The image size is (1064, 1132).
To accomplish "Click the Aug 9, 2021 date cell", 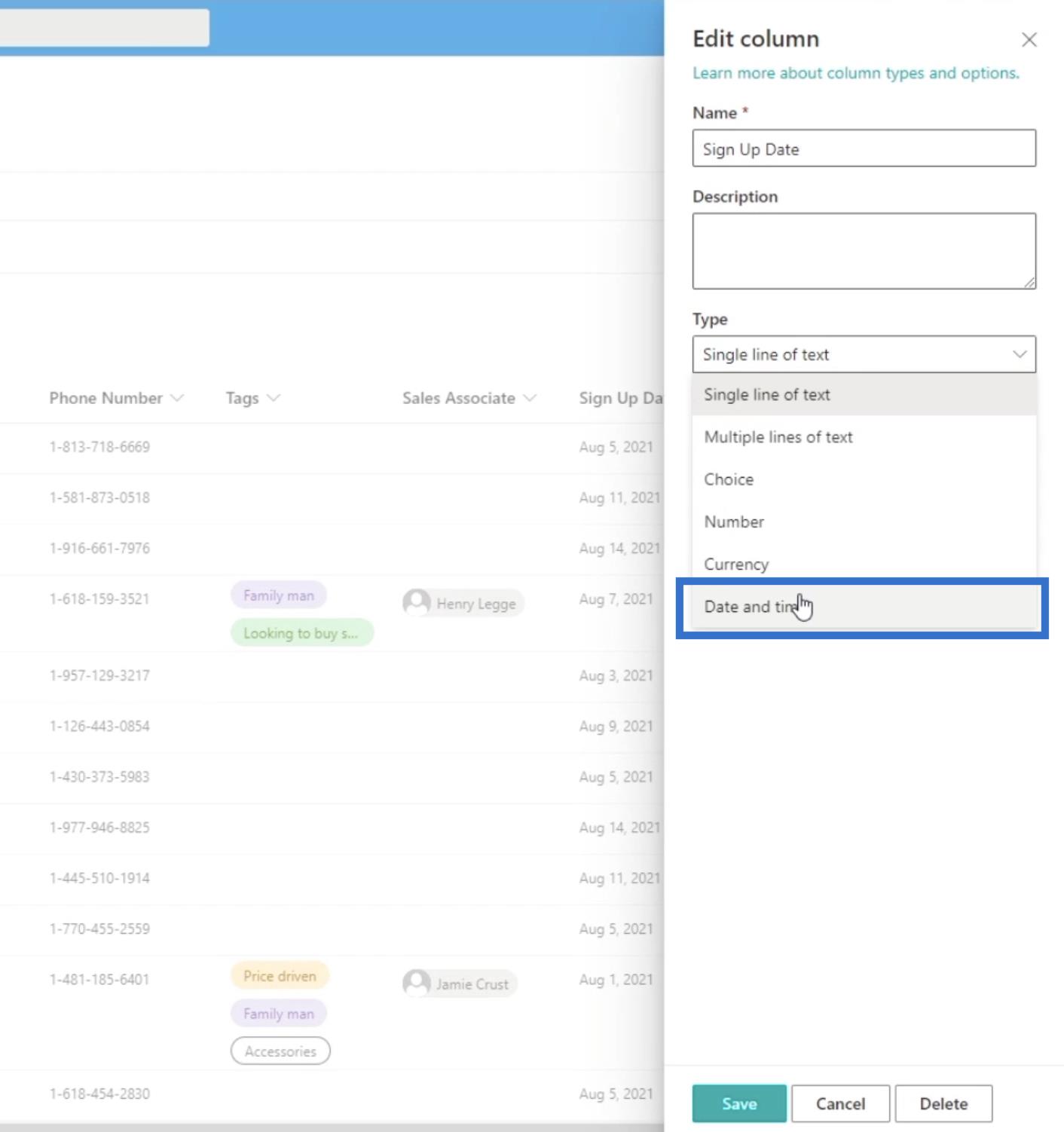I will 616,726.
